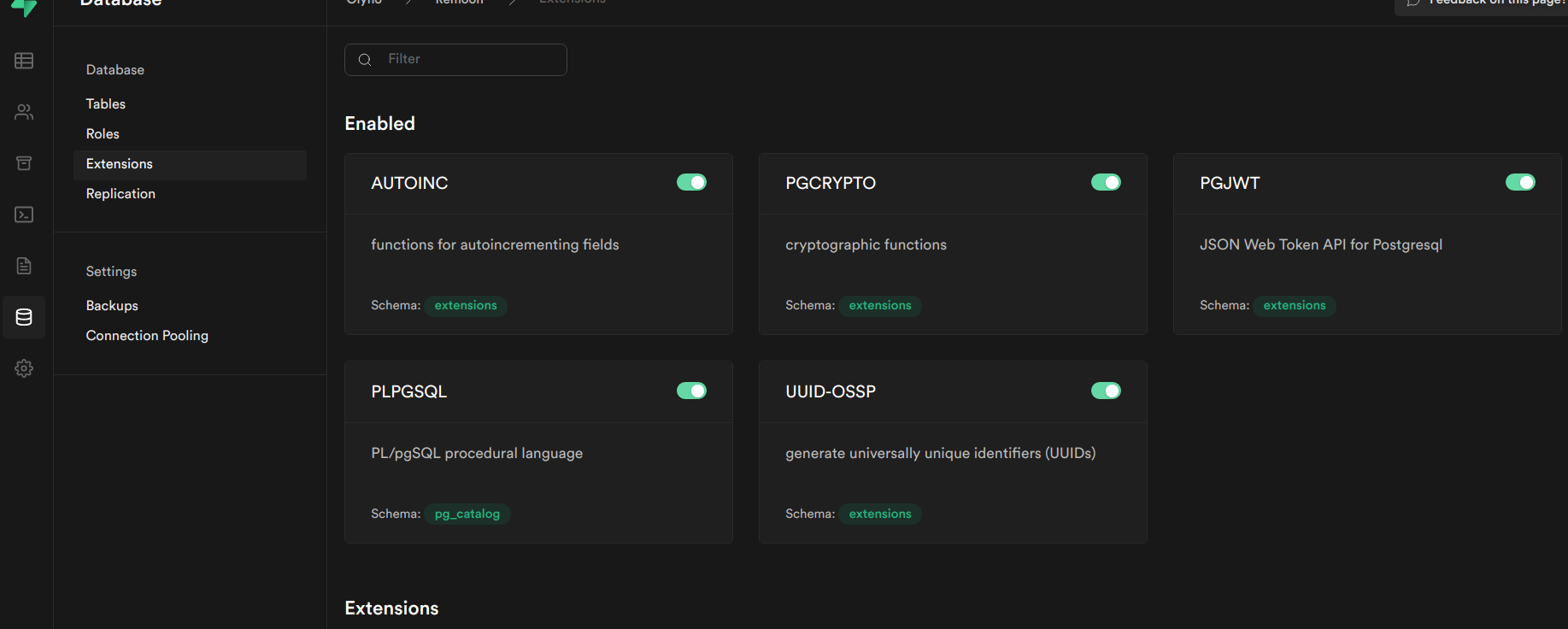Screen dimensions: 1568x629
Task: Click the Supabase logo icon
Action: [24, 9]
